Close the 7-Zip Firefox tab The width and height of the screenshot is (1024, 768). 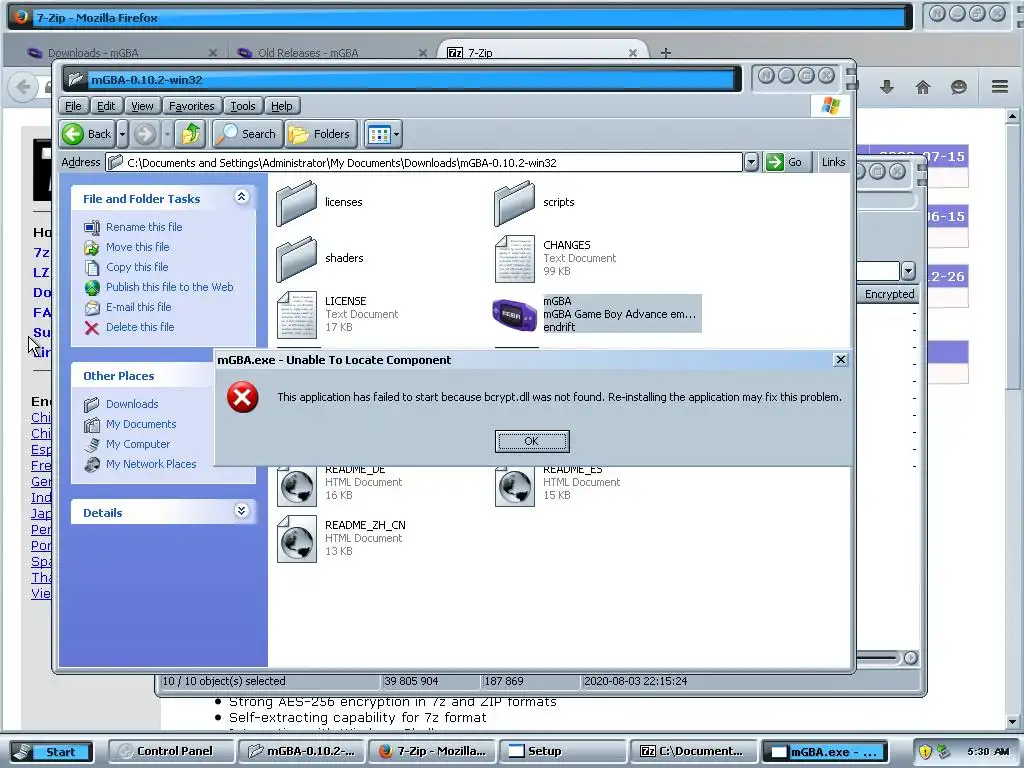[x=632, y=53]
